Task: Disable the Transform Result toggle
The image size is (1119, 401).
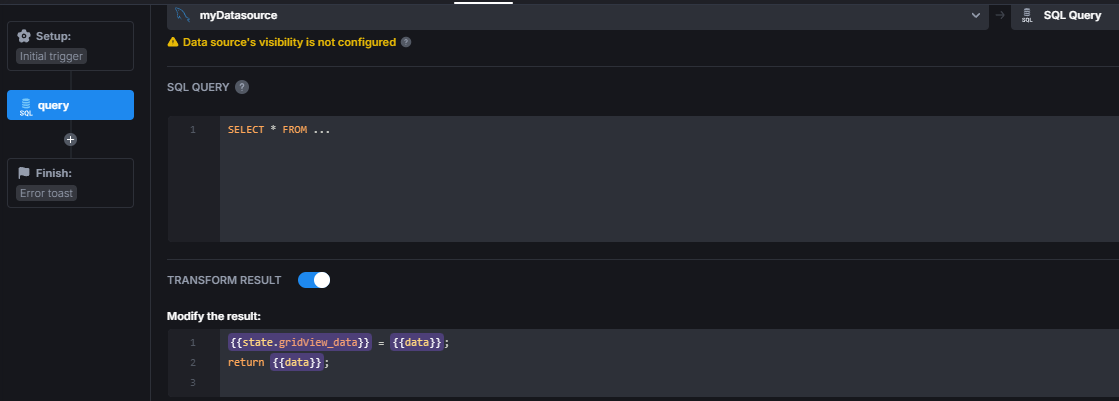Action: pyautogui.click(x=314, y=280)
